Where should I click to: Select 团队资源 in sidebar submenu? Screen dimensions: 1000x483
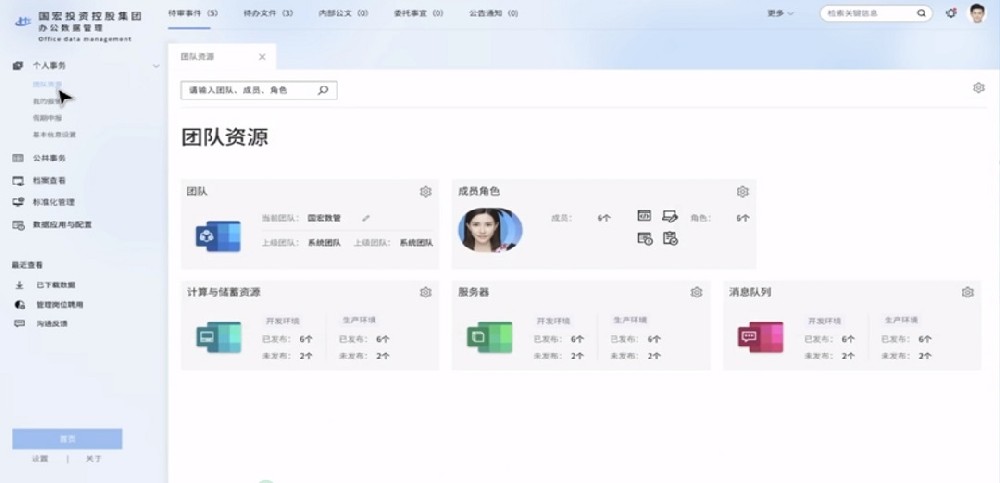pos(47,84)
